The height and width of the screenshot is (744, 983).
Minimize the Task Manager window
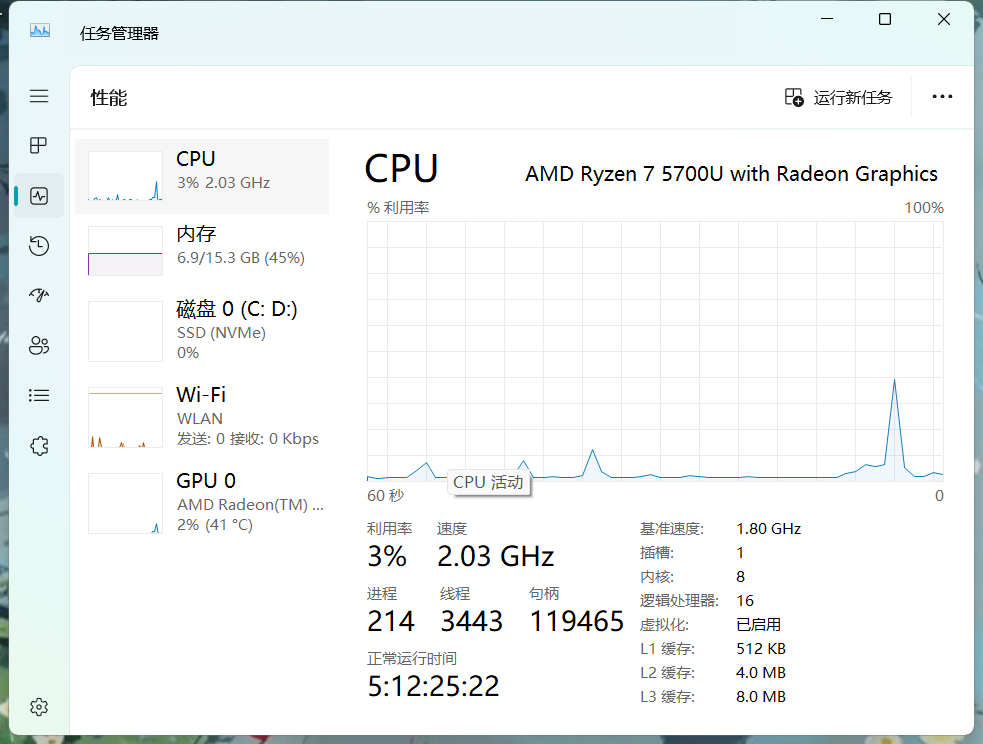[827, 19]
